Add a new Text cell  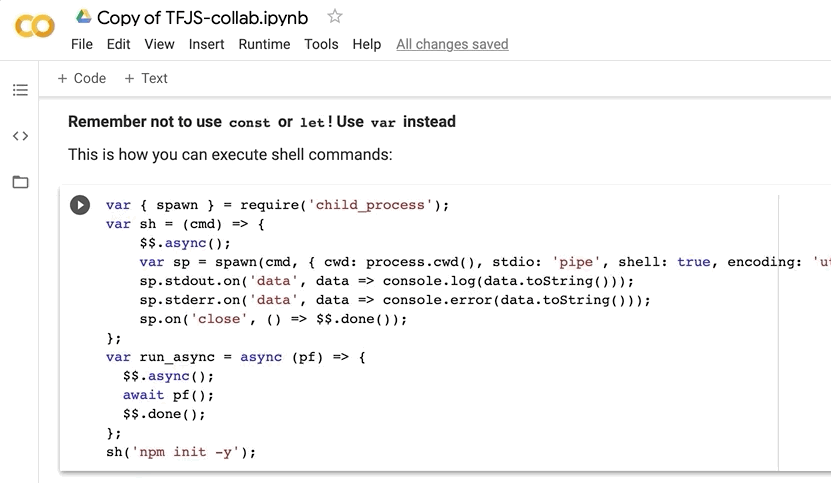click(146, 78)
